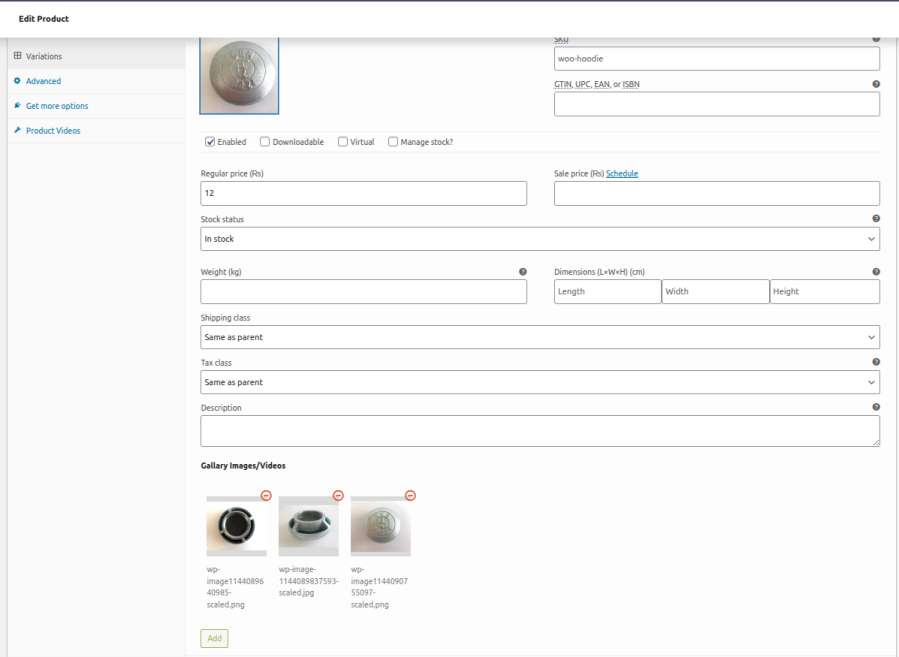
Task: Open the Stock status dropdown
Action: [x=539, y=239]
